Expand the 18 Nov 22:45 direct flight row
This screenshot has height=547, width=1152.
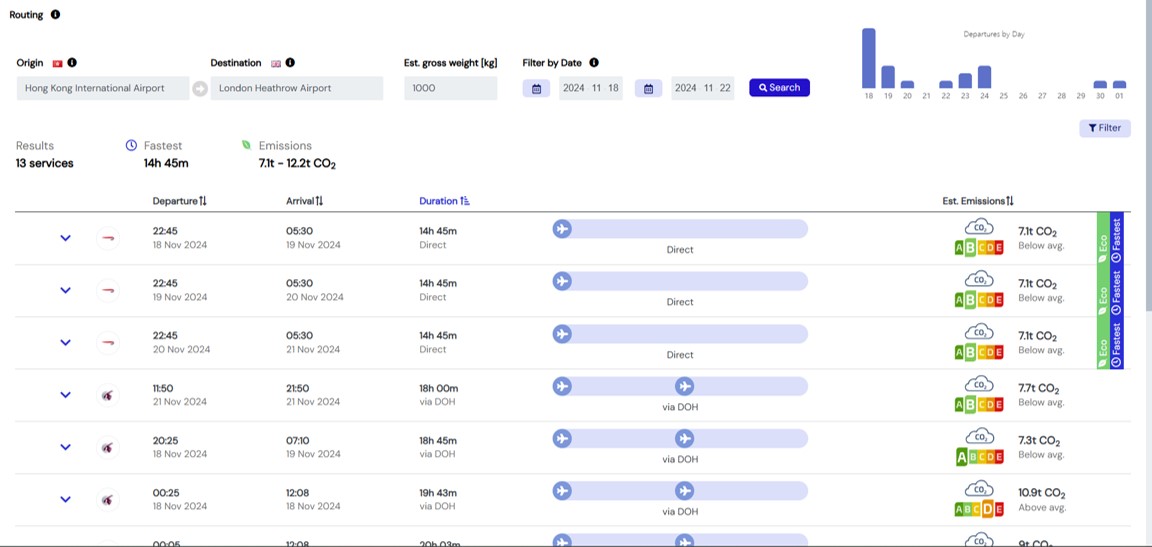65,238
